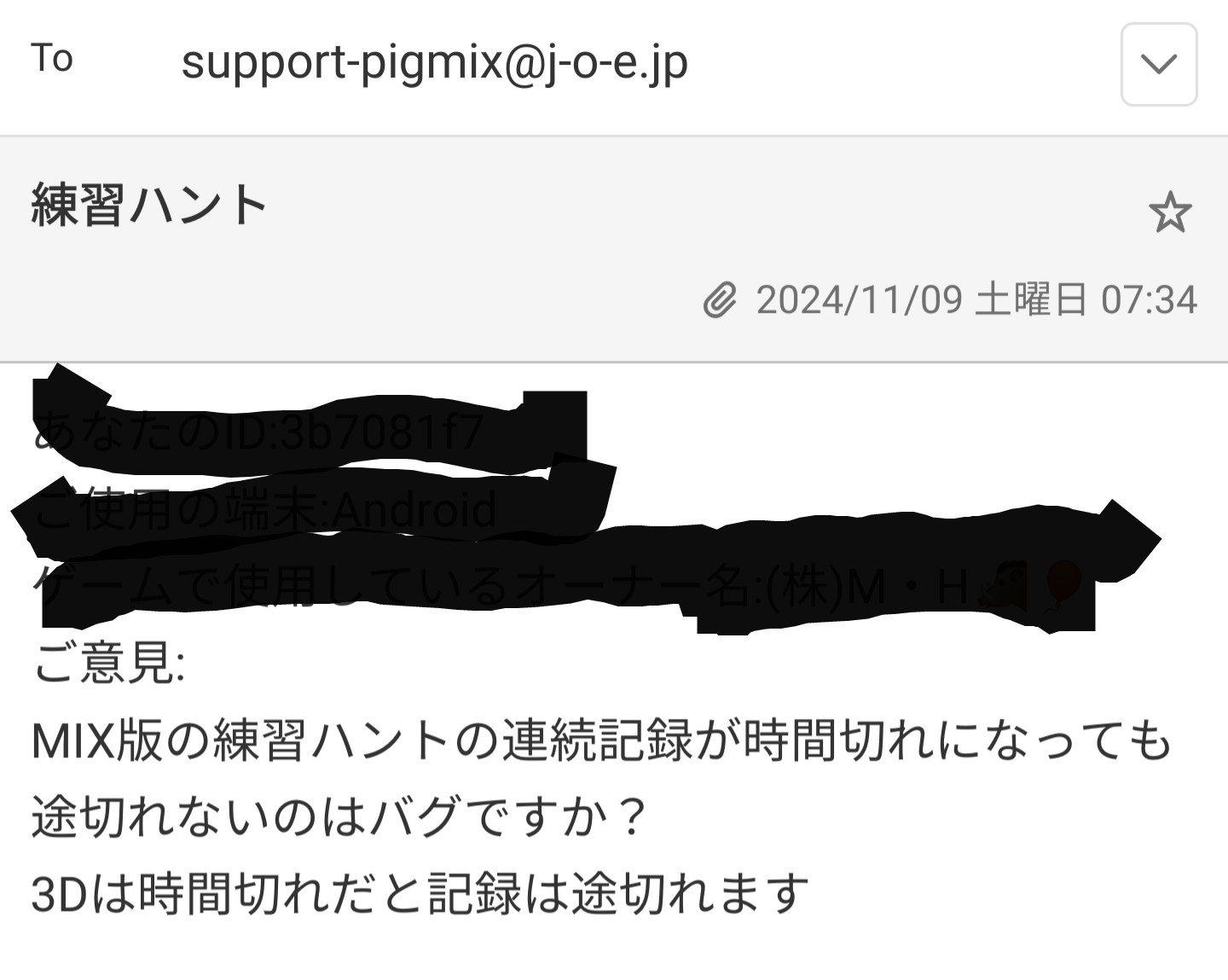Click the gray subject header bar
The width and height of the screenshot is (1228, 980).
coord(614,249)
